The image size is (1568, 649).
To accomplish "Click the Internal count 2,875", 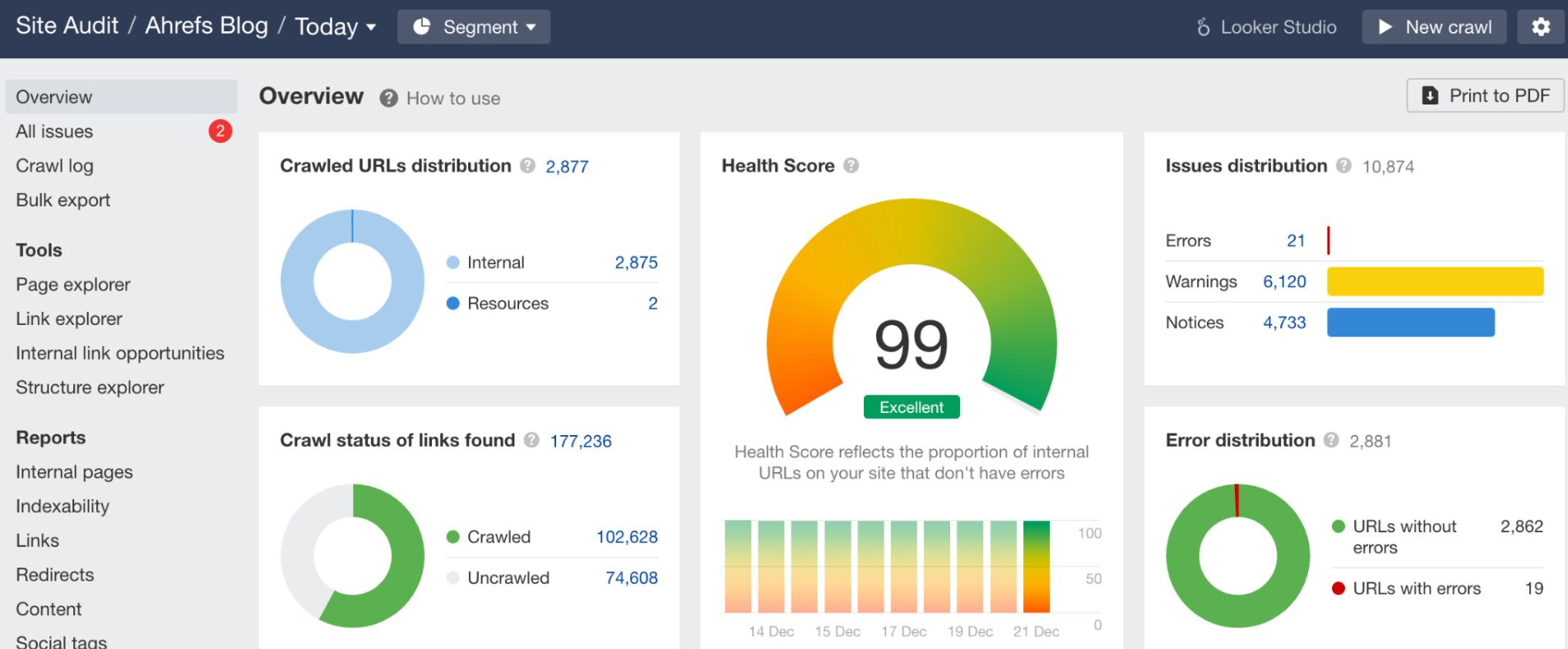I will [x=636, y=262].
